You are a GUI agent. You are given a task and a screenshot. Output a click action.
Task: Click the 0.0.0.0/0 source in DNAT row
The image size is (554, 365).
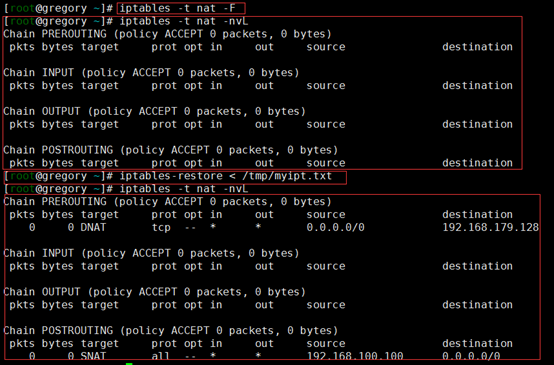point(336,227)
